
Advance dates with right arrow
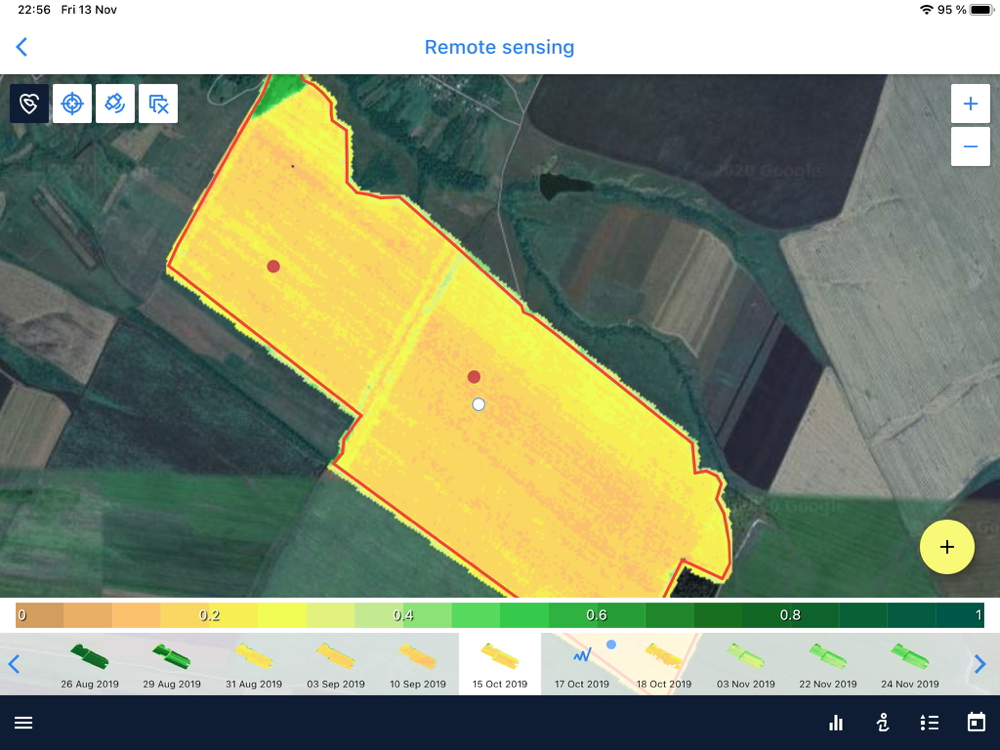[980, 664]
